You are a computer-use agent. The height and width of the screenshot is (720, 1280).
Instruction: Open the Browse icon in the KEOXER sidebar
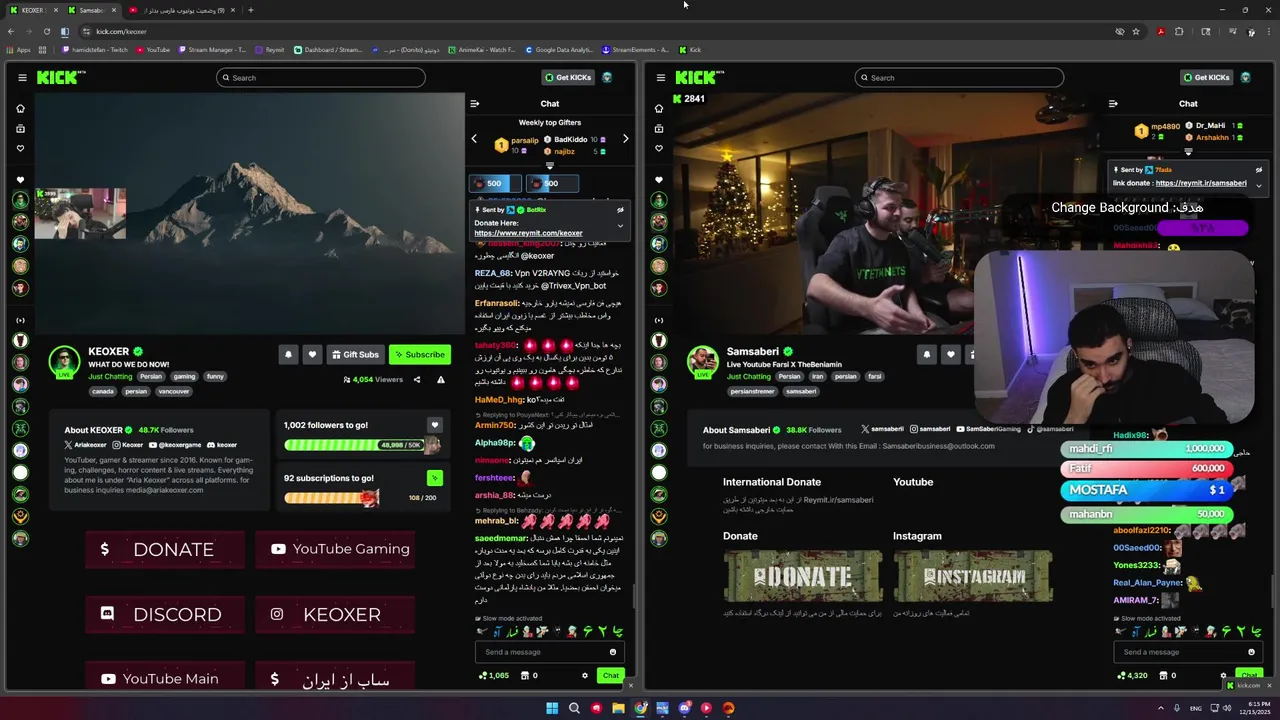coord(20,128)
